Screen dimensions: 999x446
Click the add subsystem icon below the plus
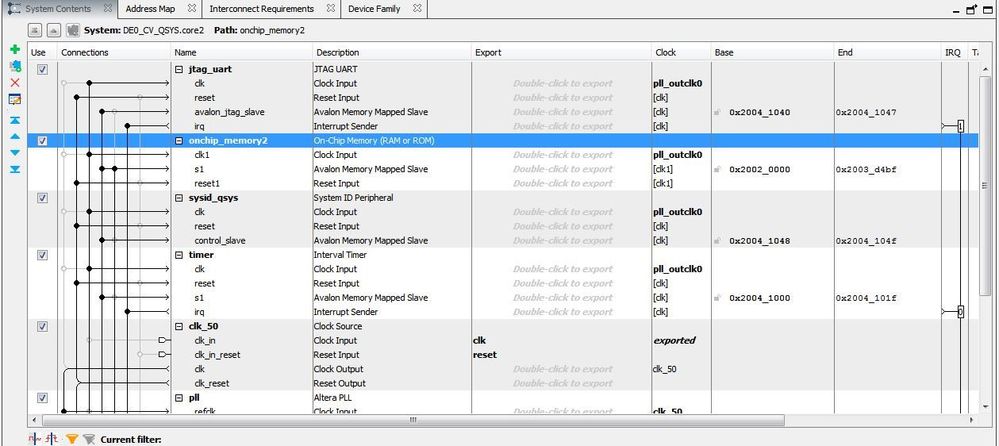pyautogui.click(x=15, y=66)
